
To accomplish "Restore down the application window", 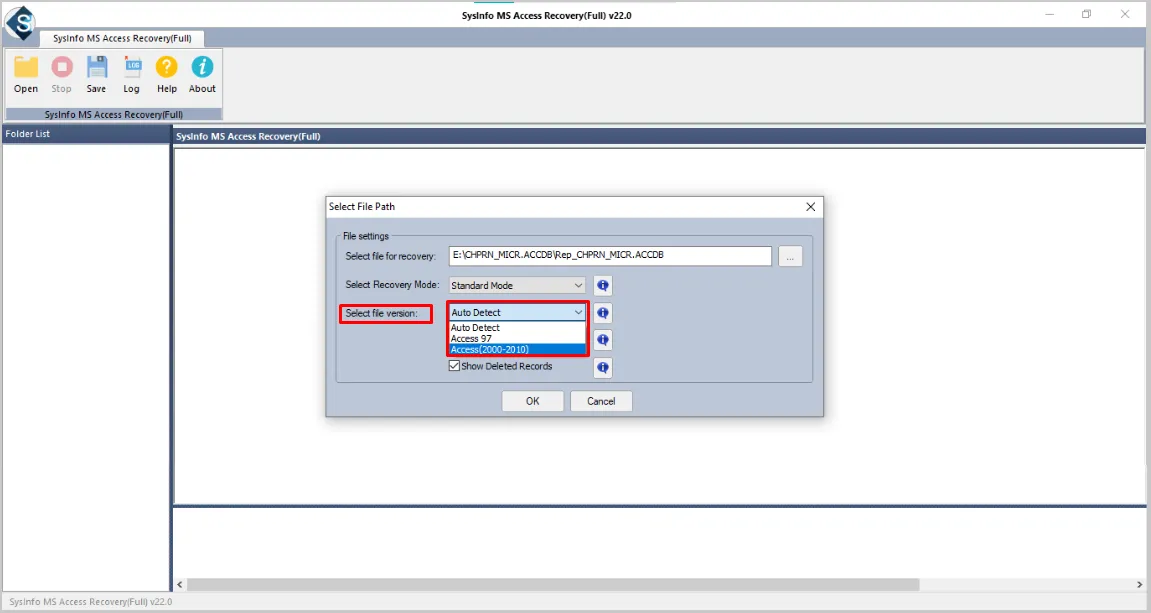I will pyautogui.click(x=1086, y=15).
